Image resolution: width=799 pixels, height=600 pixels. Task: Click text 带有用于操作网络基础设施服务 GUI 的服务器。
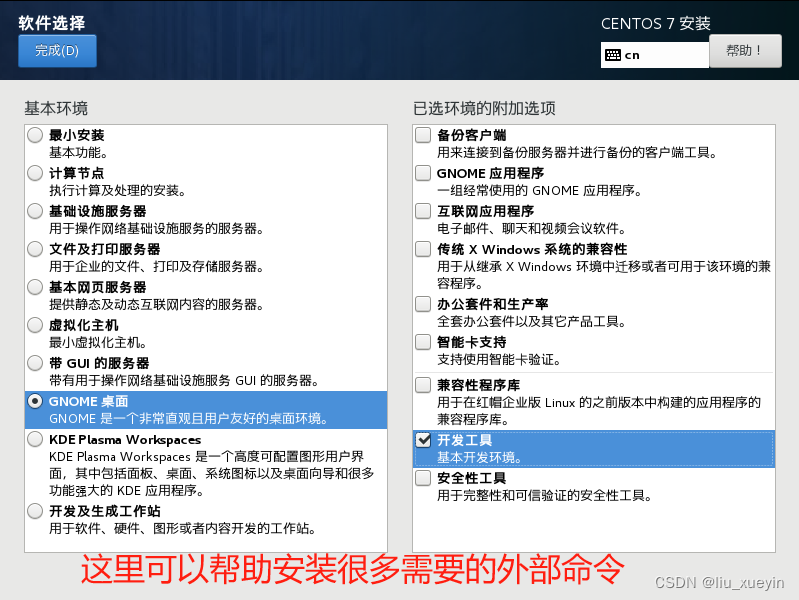click(x=184, y=381)
